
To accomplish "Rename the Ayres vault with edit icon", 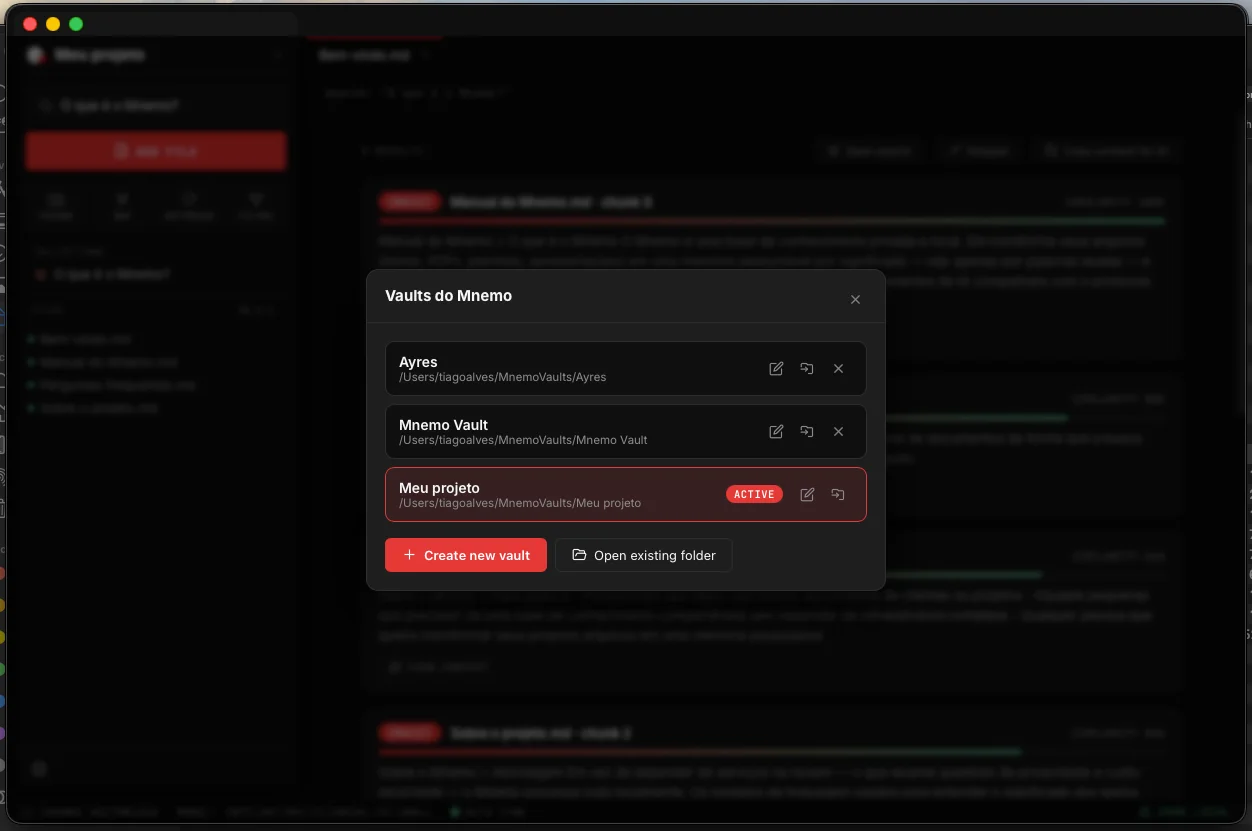I will tap(776, 369).
